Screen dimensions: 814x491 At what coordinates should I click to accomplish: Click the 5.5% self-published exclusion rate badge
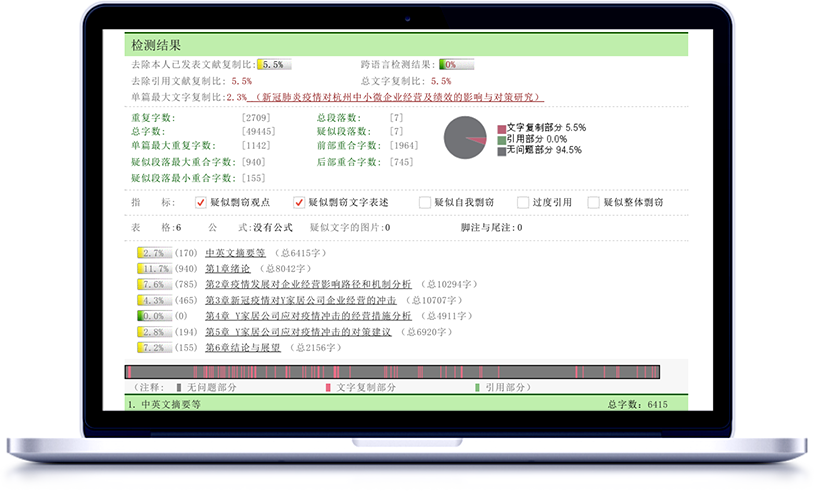click(x=274, y=64)
